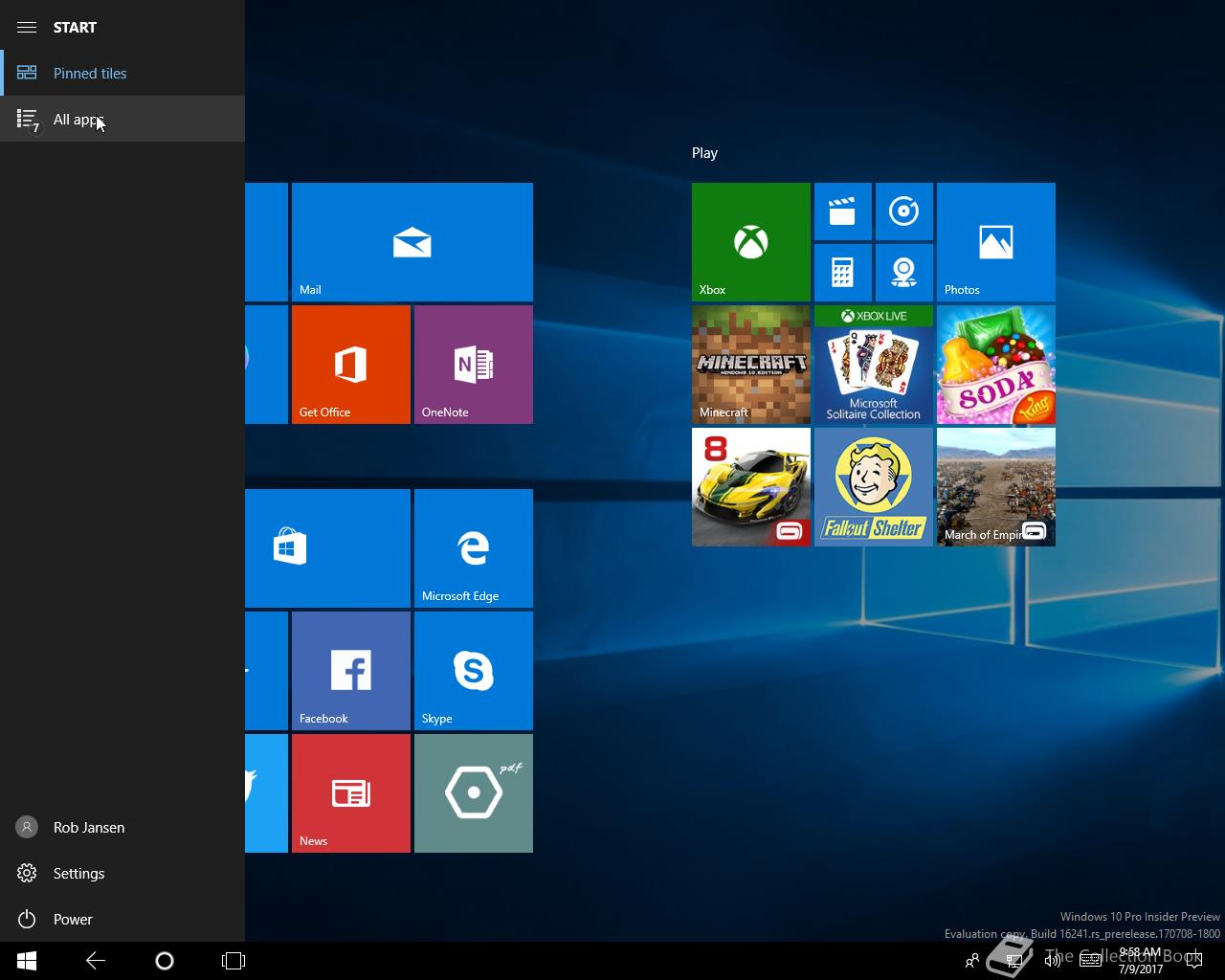Switch to Pinned tiles view
Image resolution: width=1225 pixels, height=980 pixels.
pyautogui.click(x=122, y=73)
